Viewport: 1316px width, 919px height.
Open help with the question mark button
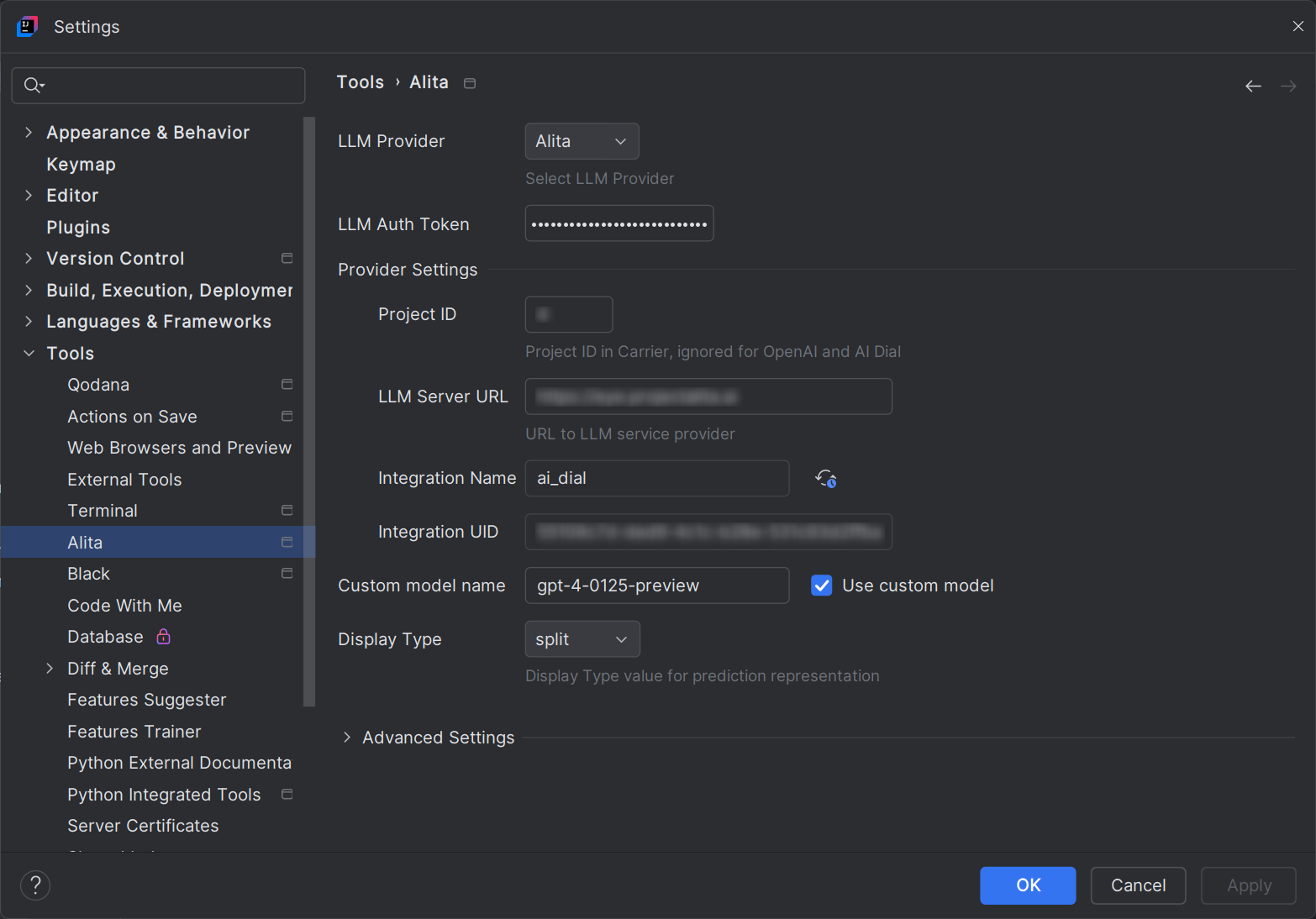point(35,885)
